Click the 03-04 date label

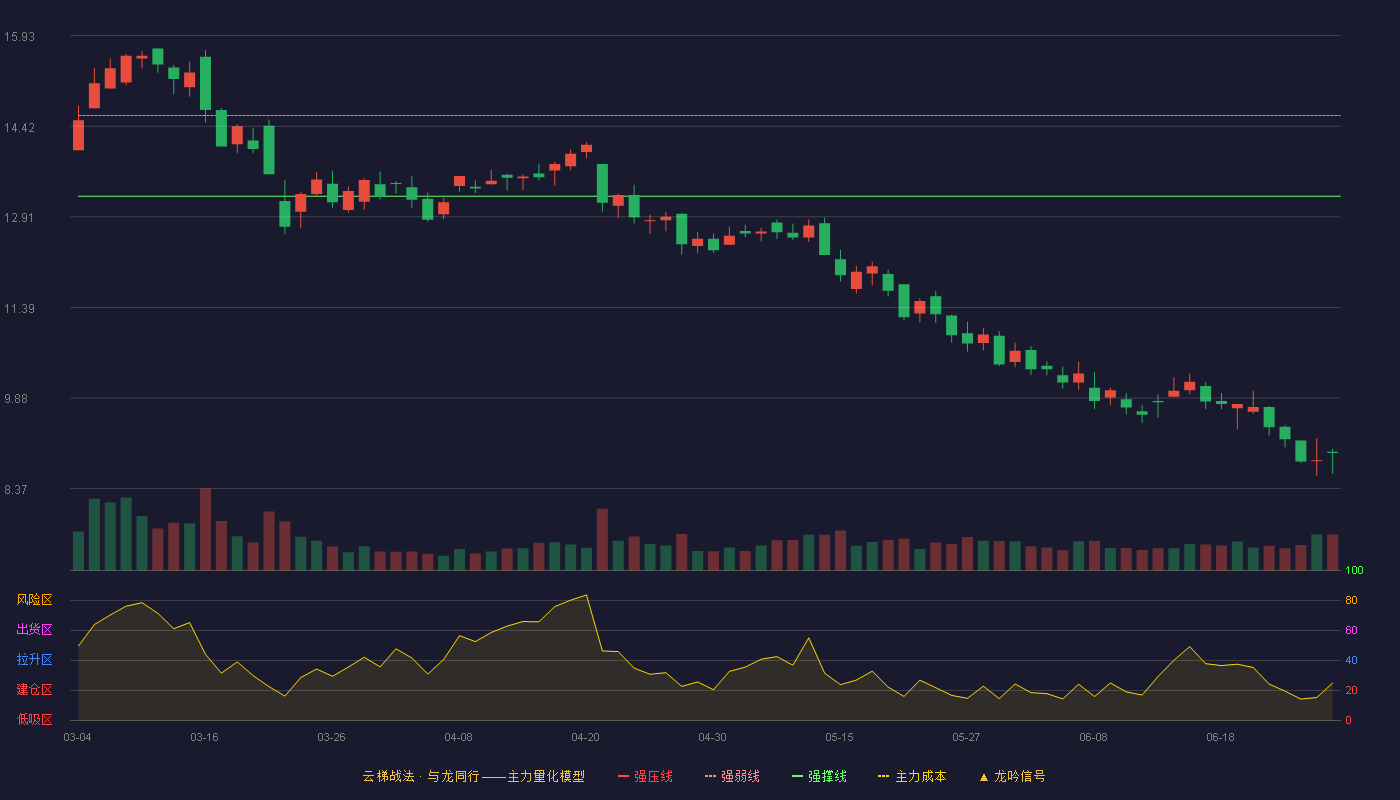click(77, 737)
